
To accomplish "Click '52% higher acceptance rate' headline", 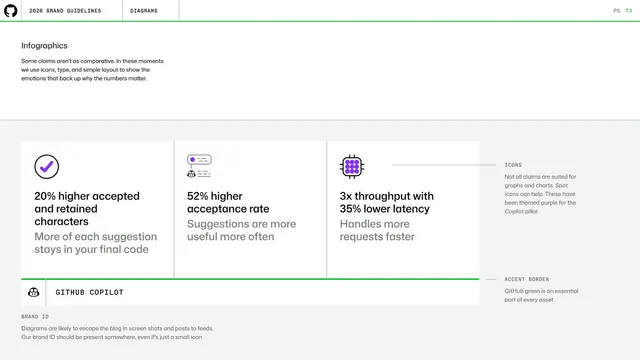I will pyautogui.click(x=228, y=202).
